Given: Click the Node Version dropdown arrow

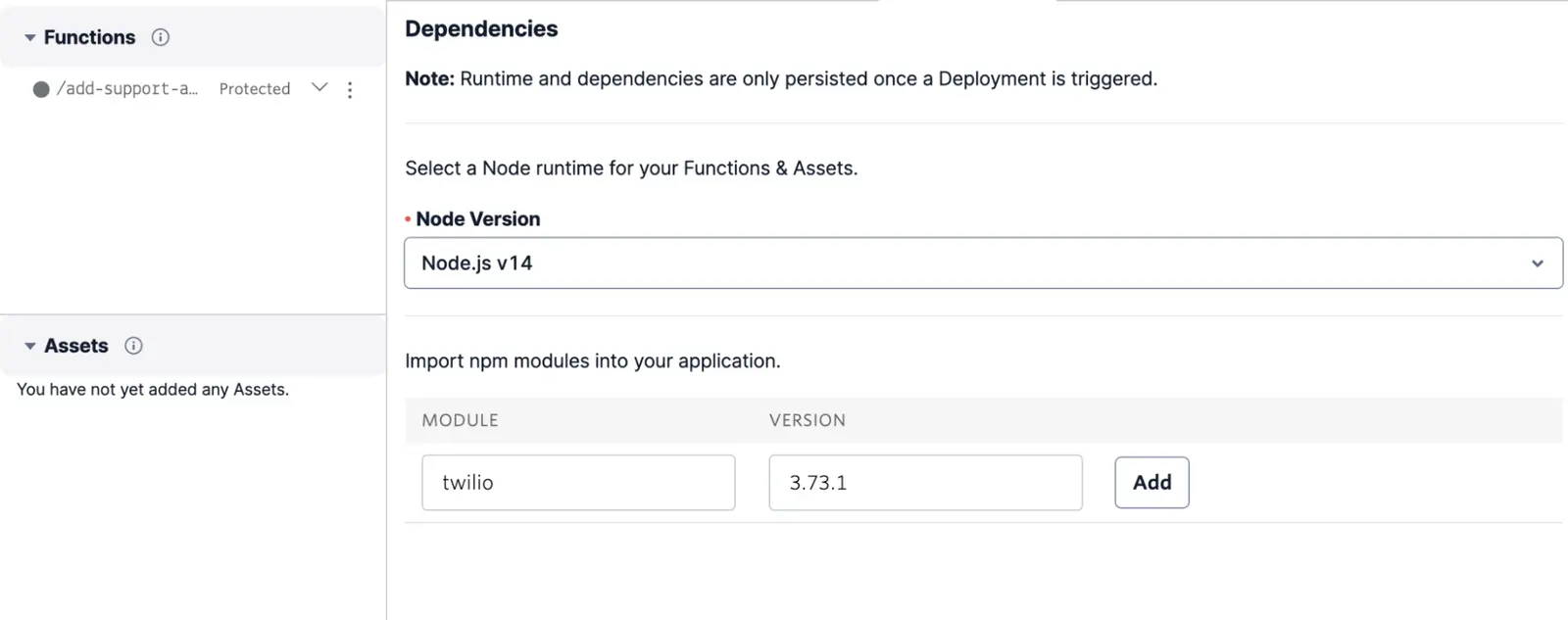Looking at the screenshot, I should [x=1538, y=263].
